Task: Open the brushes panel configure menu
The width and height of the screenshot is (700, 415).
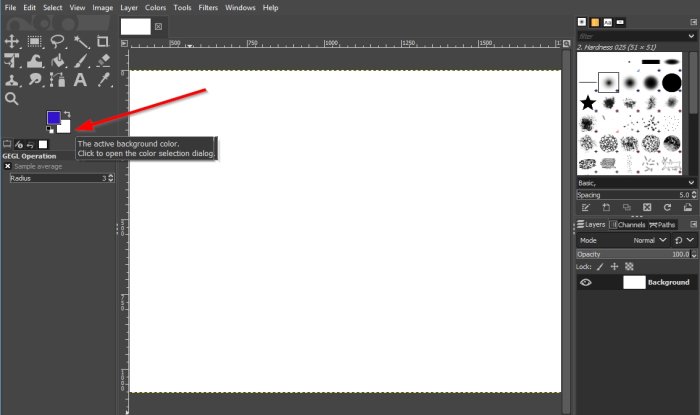Action: pos(693,22)
